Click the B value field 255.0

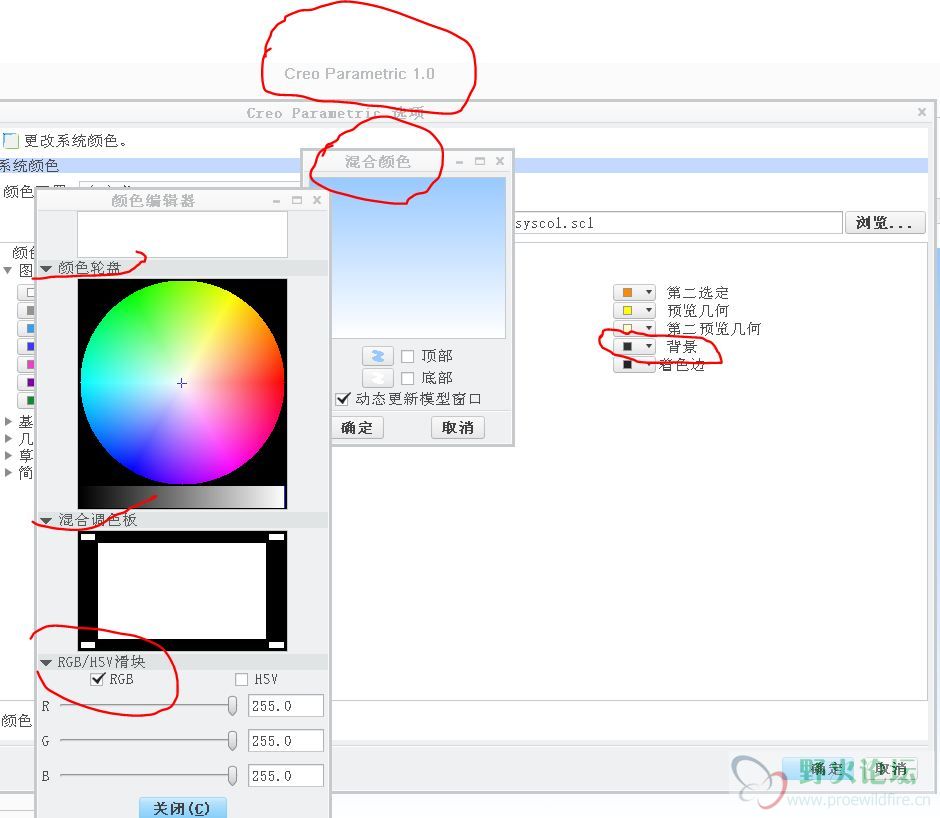(x=286, y=775)
